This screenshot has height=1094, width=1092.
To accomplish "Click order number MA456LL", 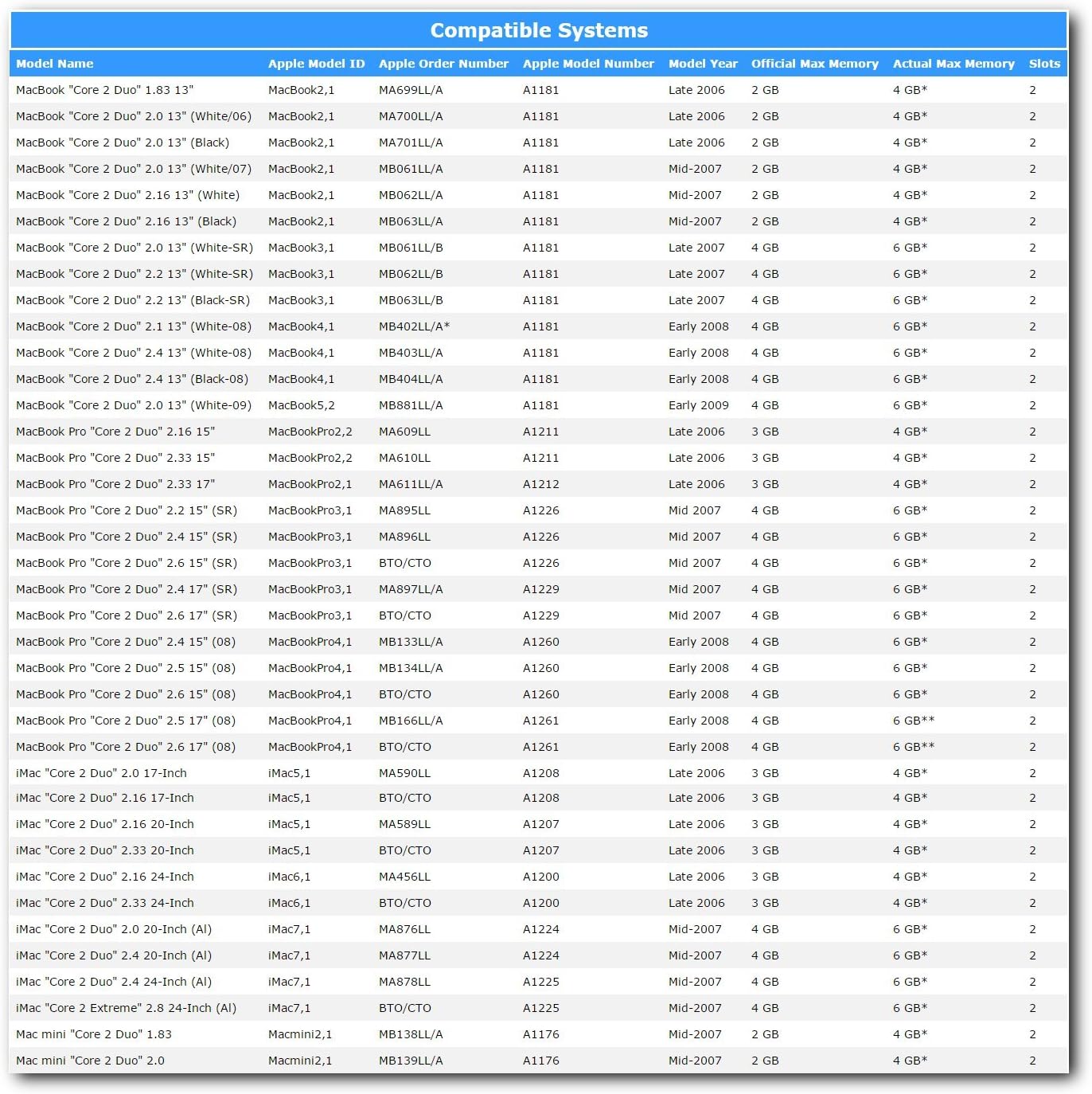I will (x=404, y=877).
